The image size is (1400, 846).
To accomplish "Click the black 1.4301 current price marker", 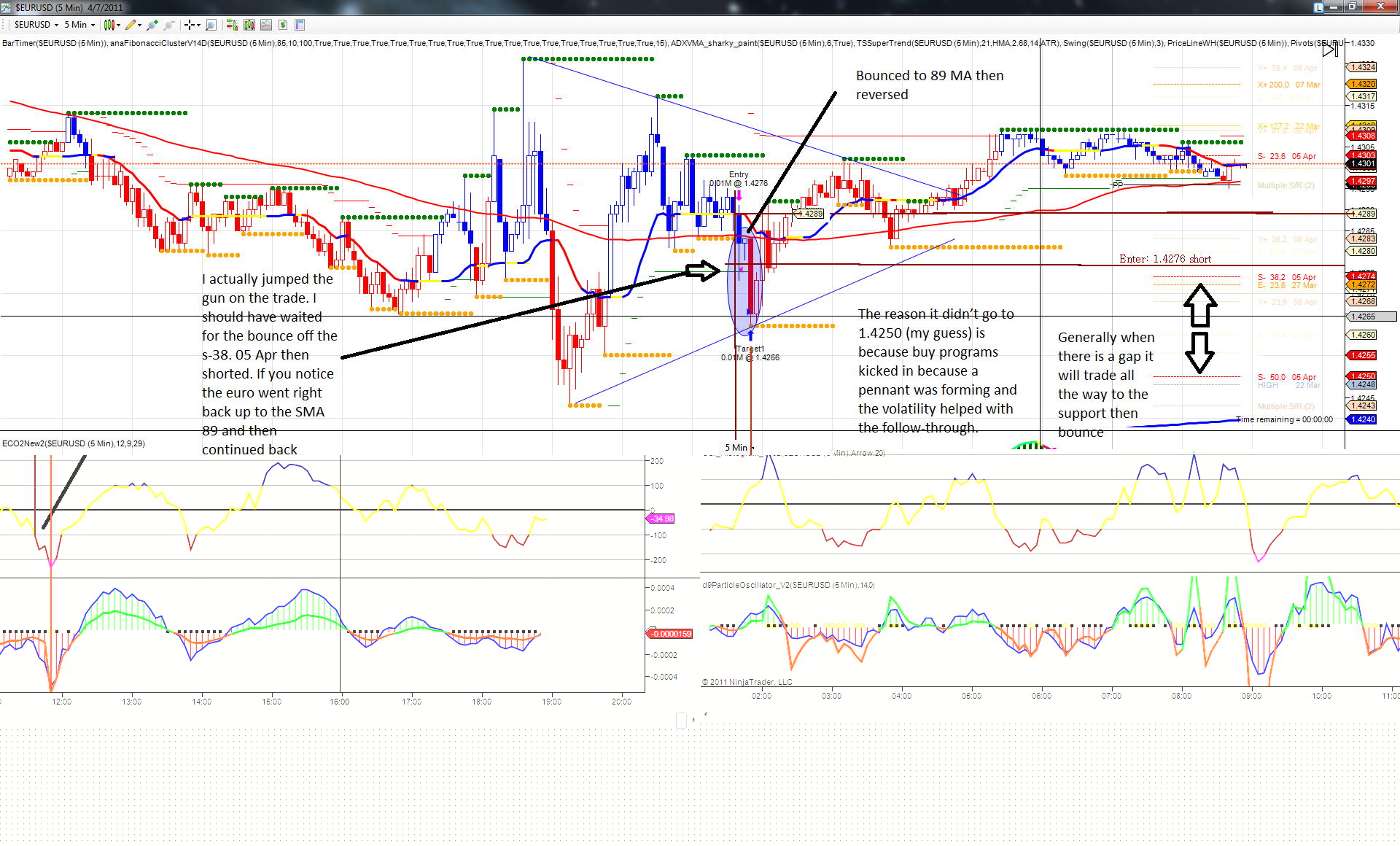I will [1362, 163].
